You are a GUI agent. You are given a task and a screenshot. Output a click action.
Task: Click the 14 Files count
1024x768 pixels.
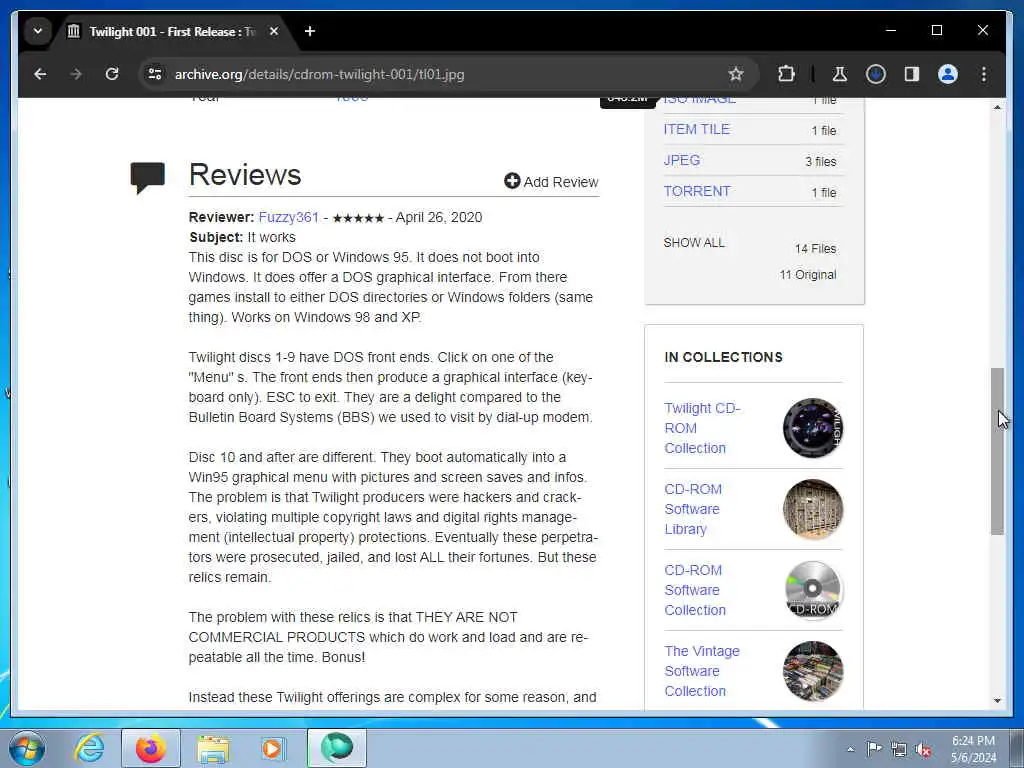[x=815, y=249]
